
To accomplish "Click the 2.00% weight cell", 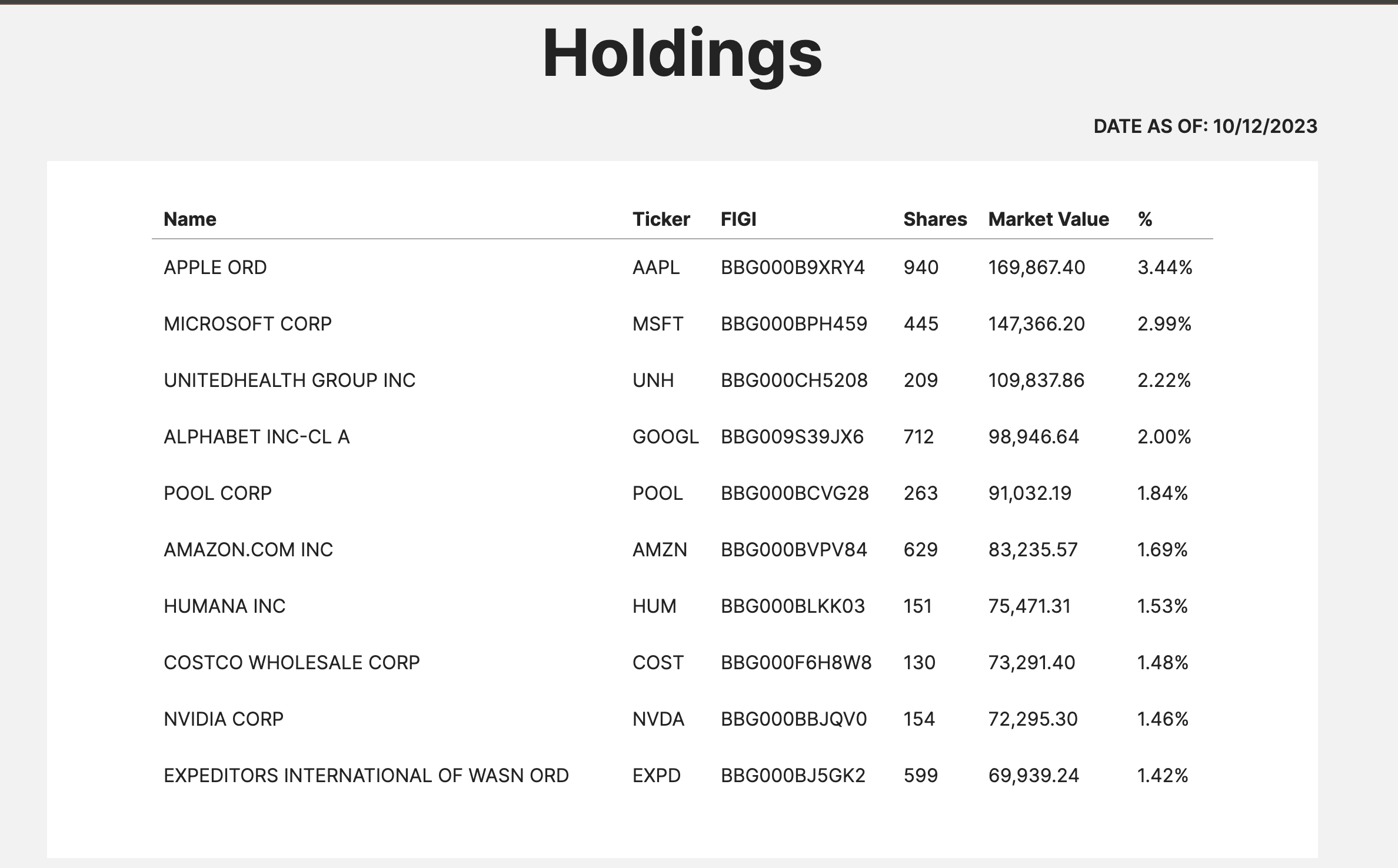I will [x=1164, y=437].
